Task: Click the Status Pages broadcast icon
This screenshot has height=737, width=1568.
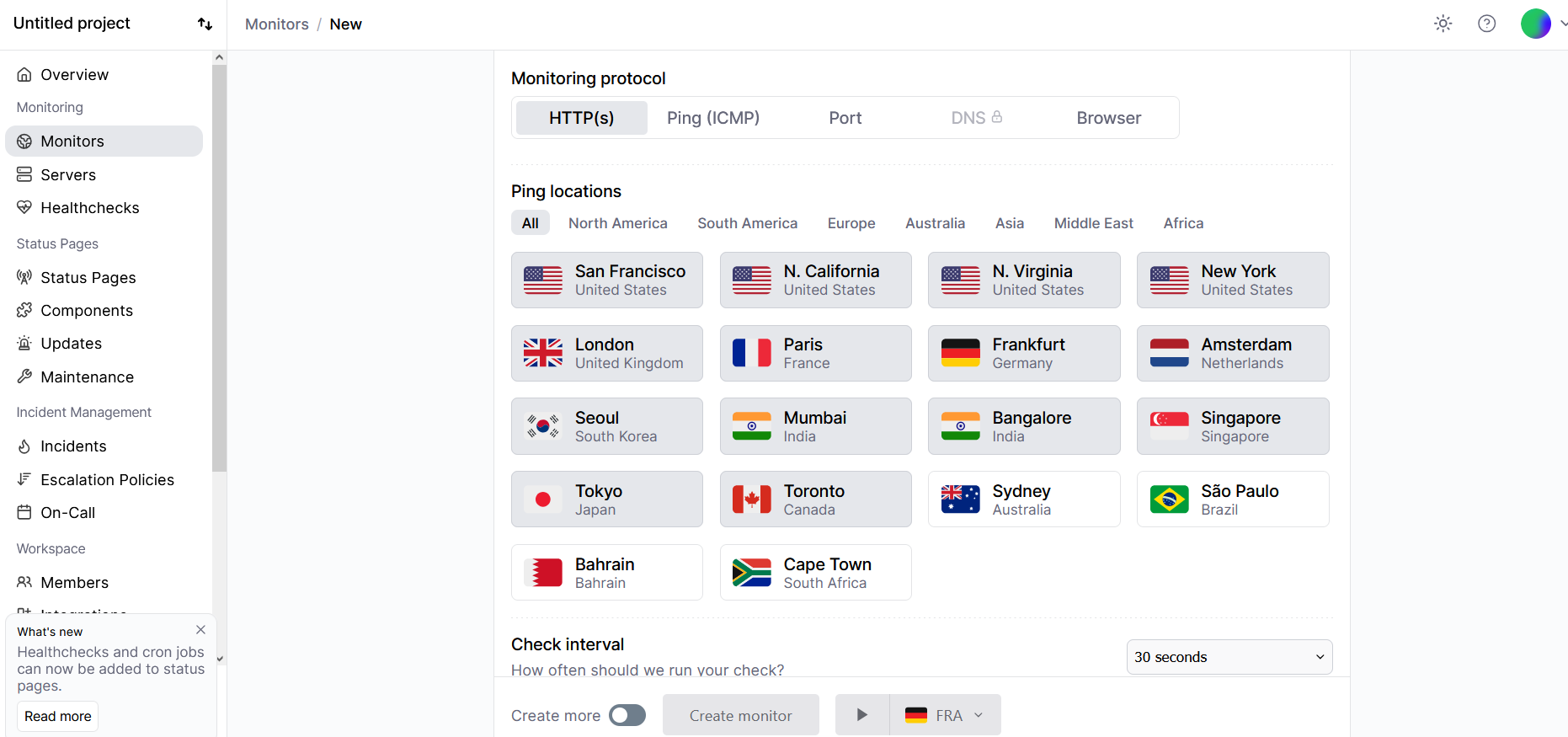Action: click(24, 277)
